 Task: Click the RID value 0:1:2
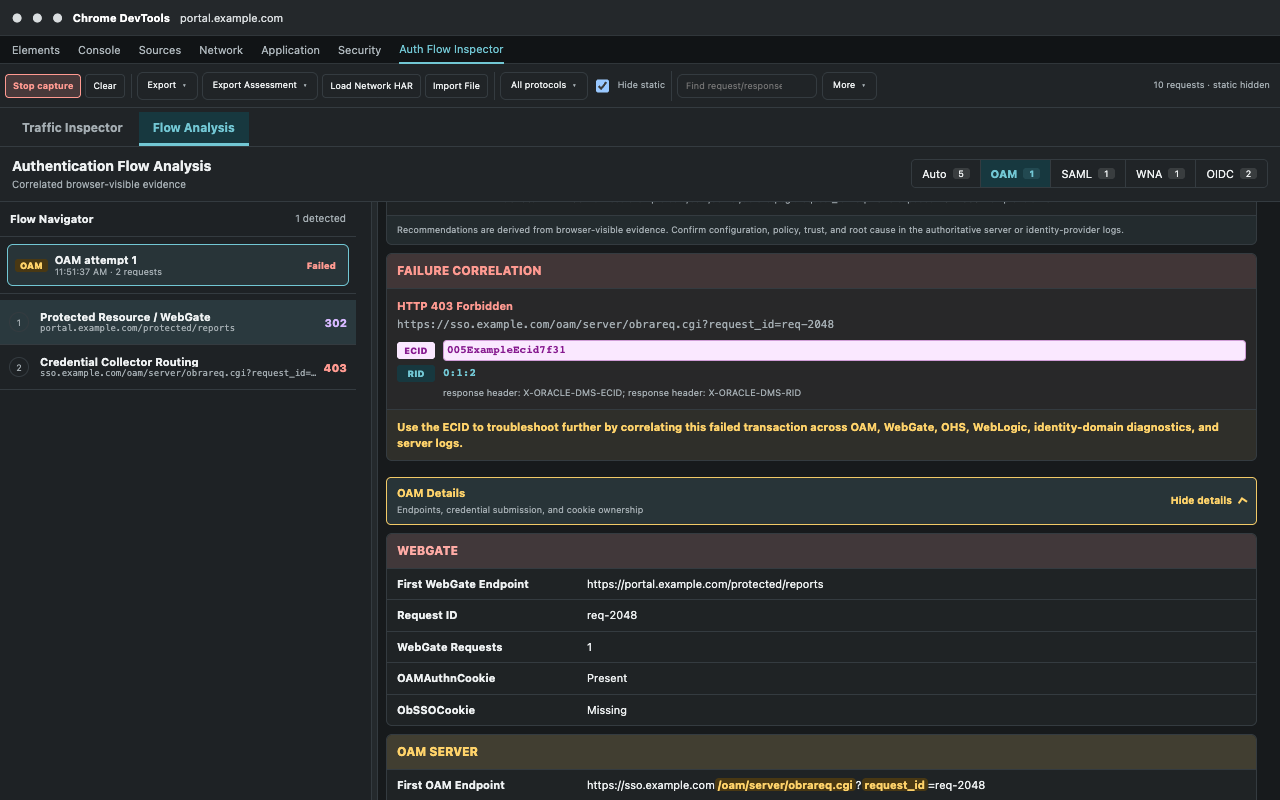tap(460, 373)
